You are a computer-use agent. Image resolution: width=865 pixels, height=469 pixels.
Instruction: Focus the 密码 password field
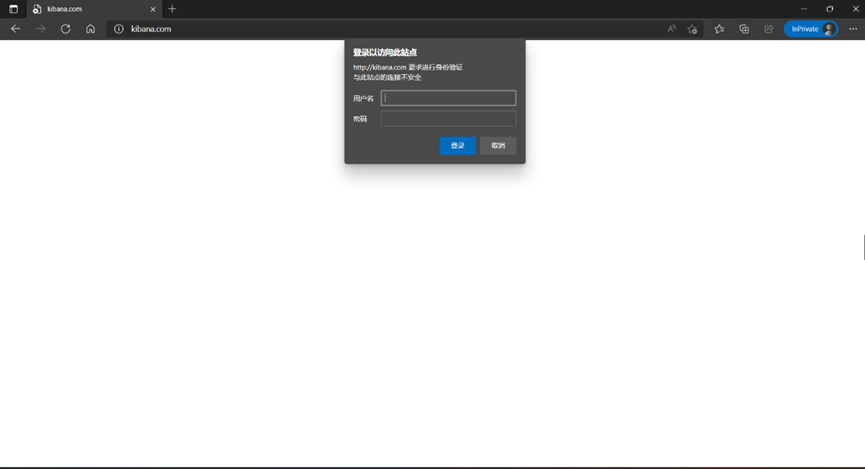[x=448, y=119]
